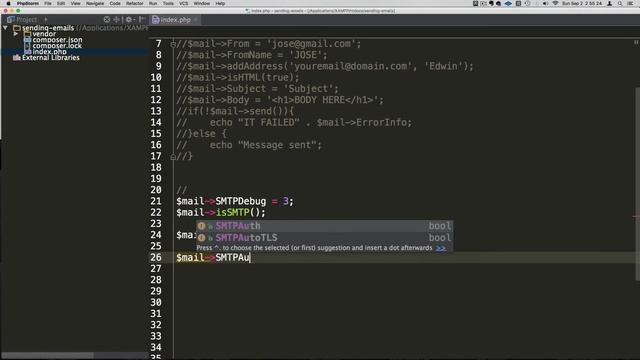This screenshot has height=360, width=640.
Task: Click the SMTPAuth property icon in popup
Action: click(x=202, y=226)
